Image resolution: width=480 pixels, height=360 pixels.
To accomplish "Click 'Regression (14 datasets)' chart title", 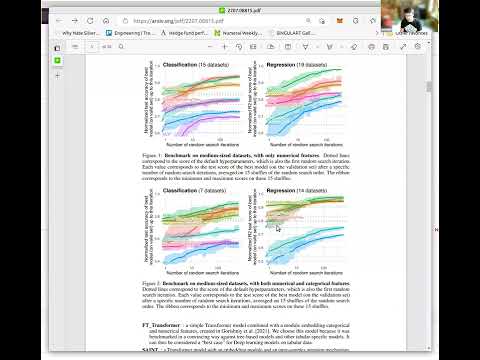I will click(297, 190).
